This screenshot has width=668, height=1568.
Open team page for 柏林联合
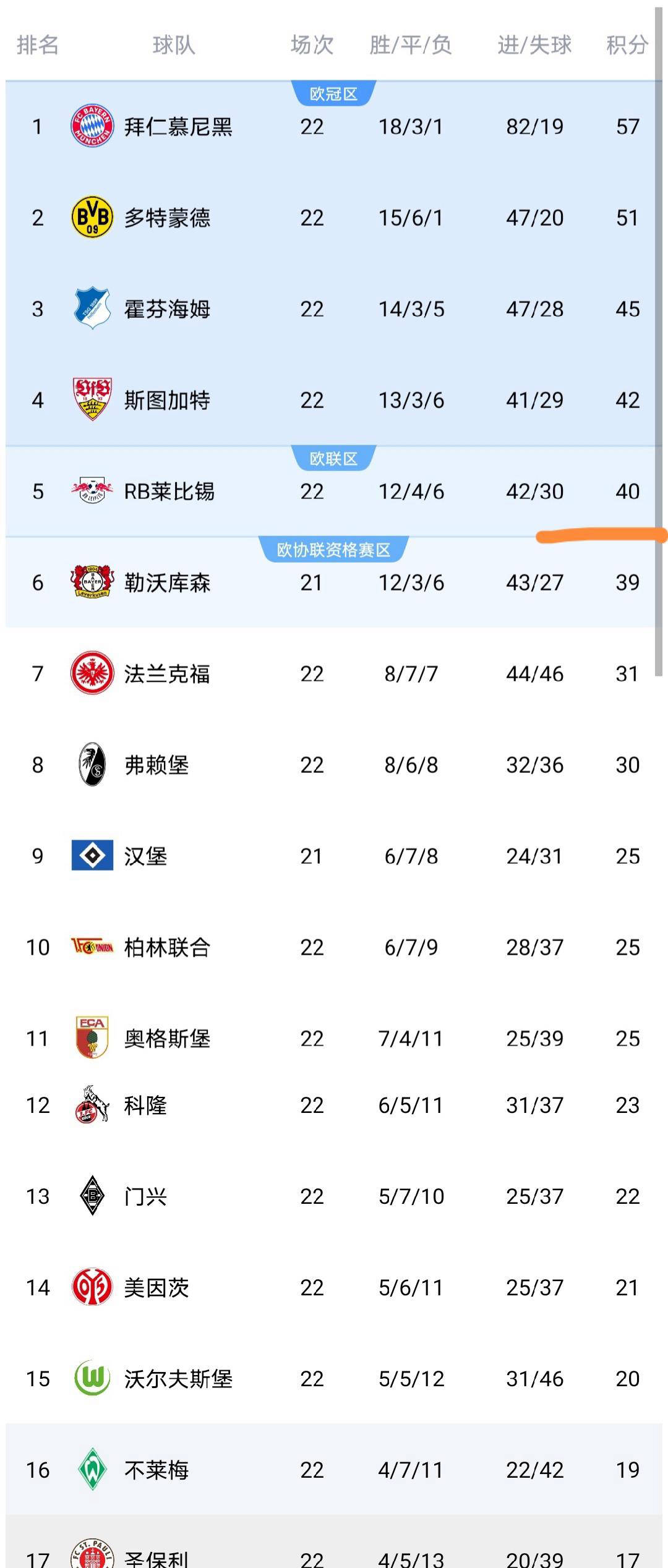coord(167,947)
